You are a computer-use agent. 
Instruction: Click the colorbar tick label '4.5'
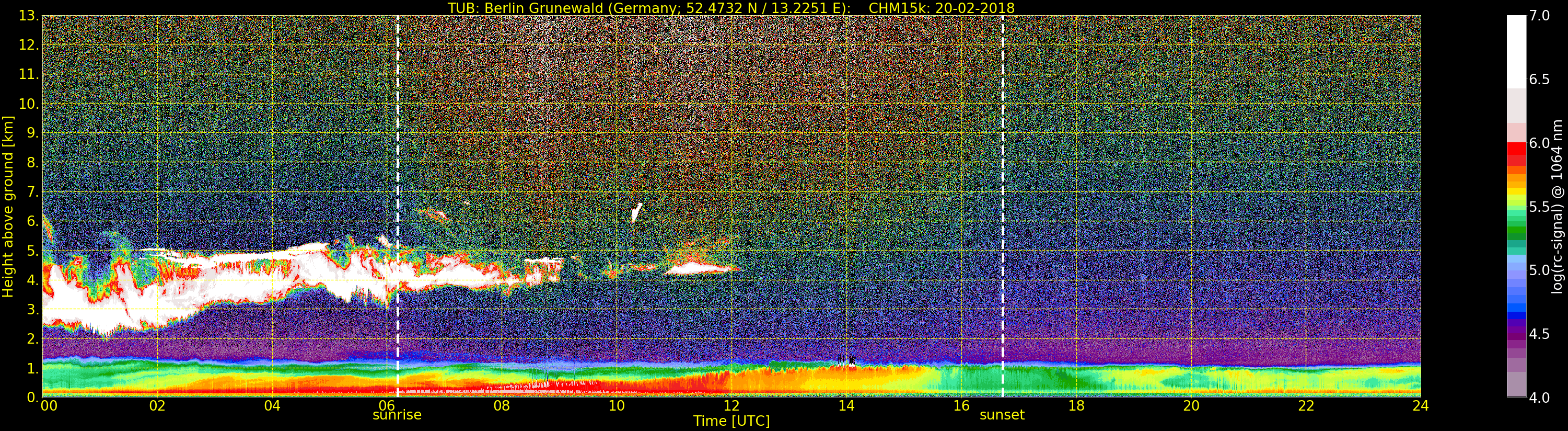[x=1539, y=334]
